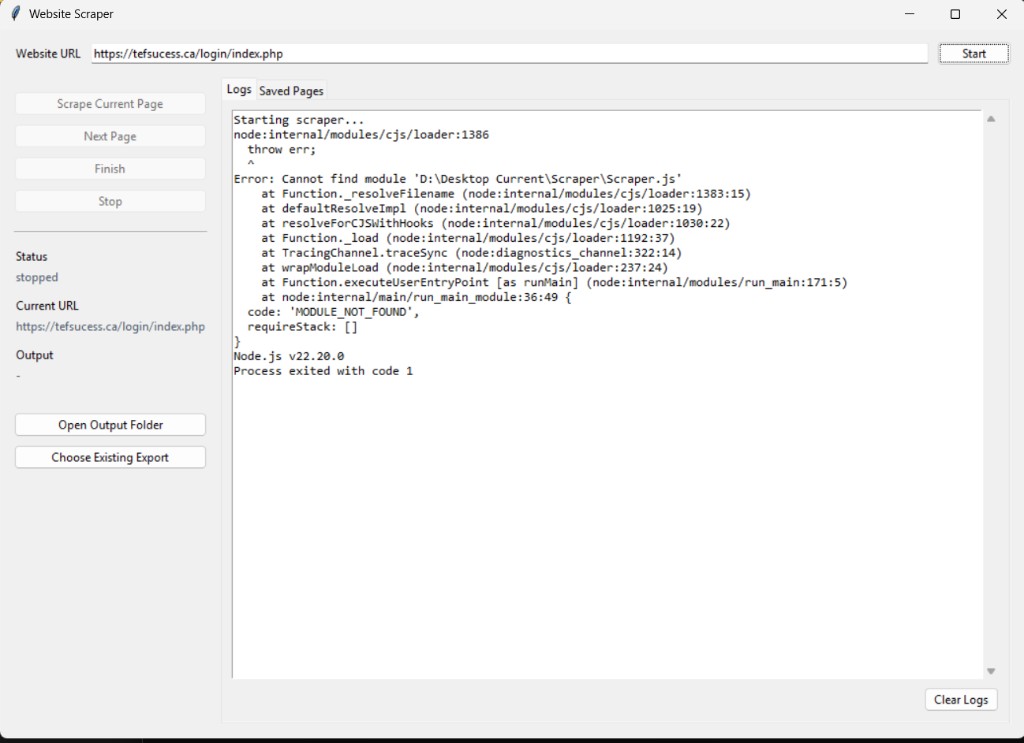Viewport: 1024px width, 743px height.
Task: Click the 'Output' label
Action: coord(35,355)
